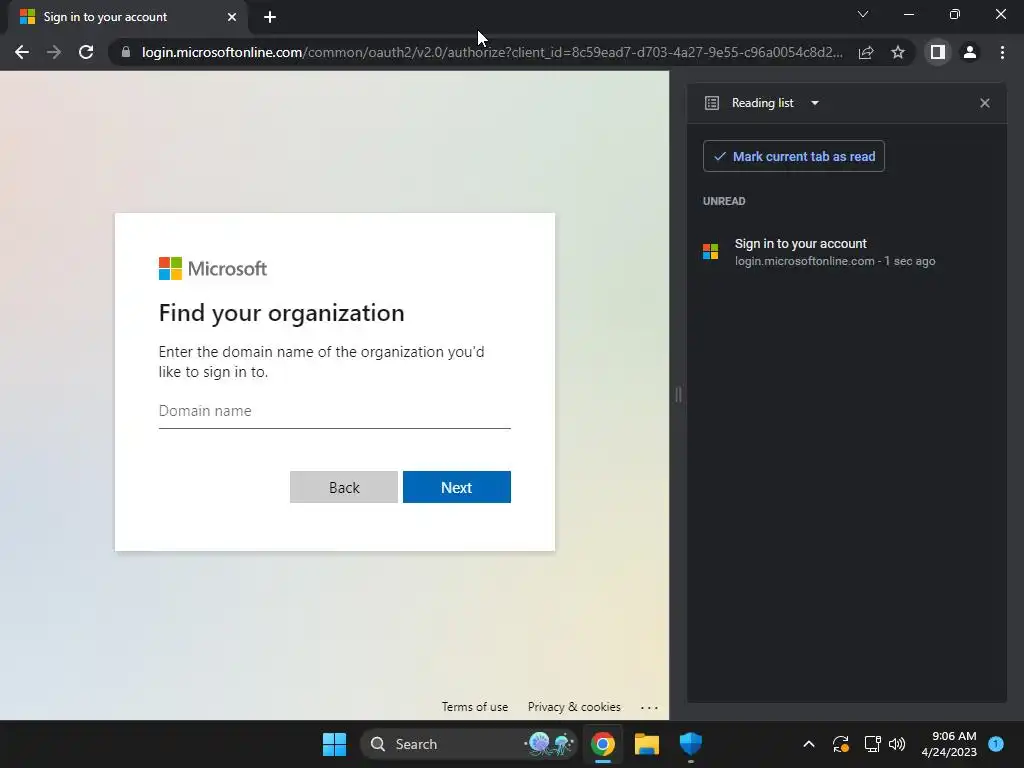Viewport: 1024px width, 768px height.
Task: Open the network status tray icon
Action: click(872, 744)
